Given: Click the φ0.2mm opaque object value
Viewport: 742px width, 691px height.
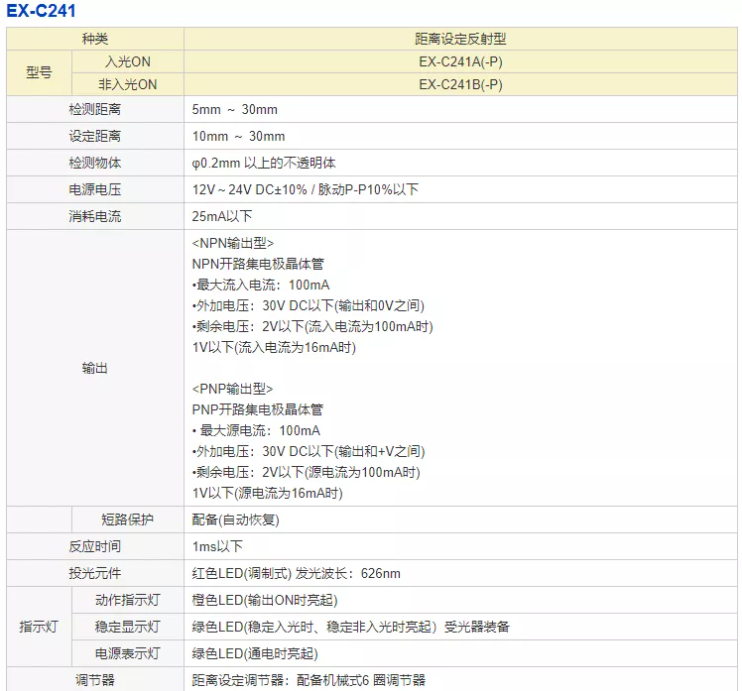Looking at the screenshot, I should pos(264,163).
